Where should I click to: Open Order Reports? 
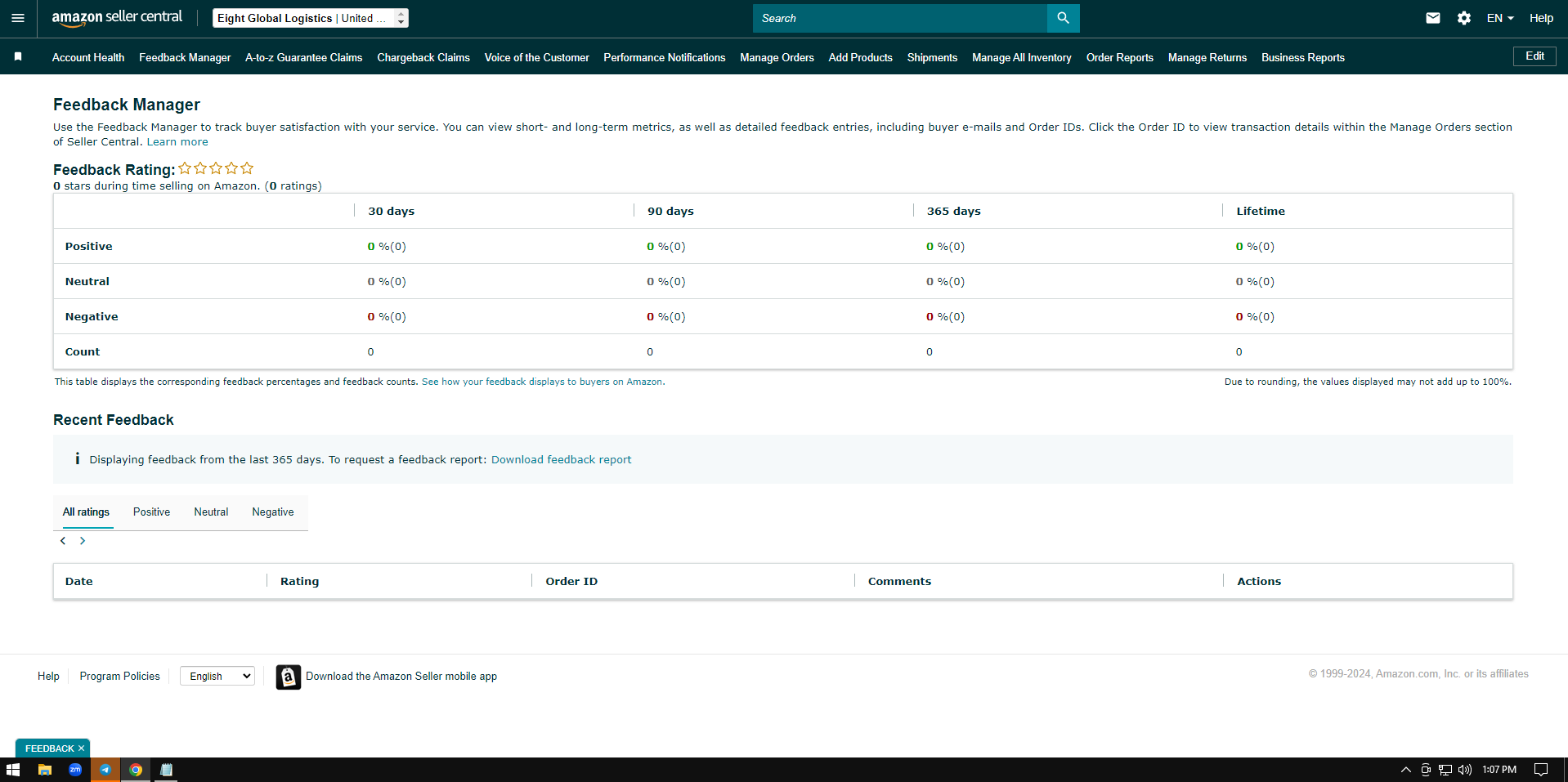tap(1119, 57)
